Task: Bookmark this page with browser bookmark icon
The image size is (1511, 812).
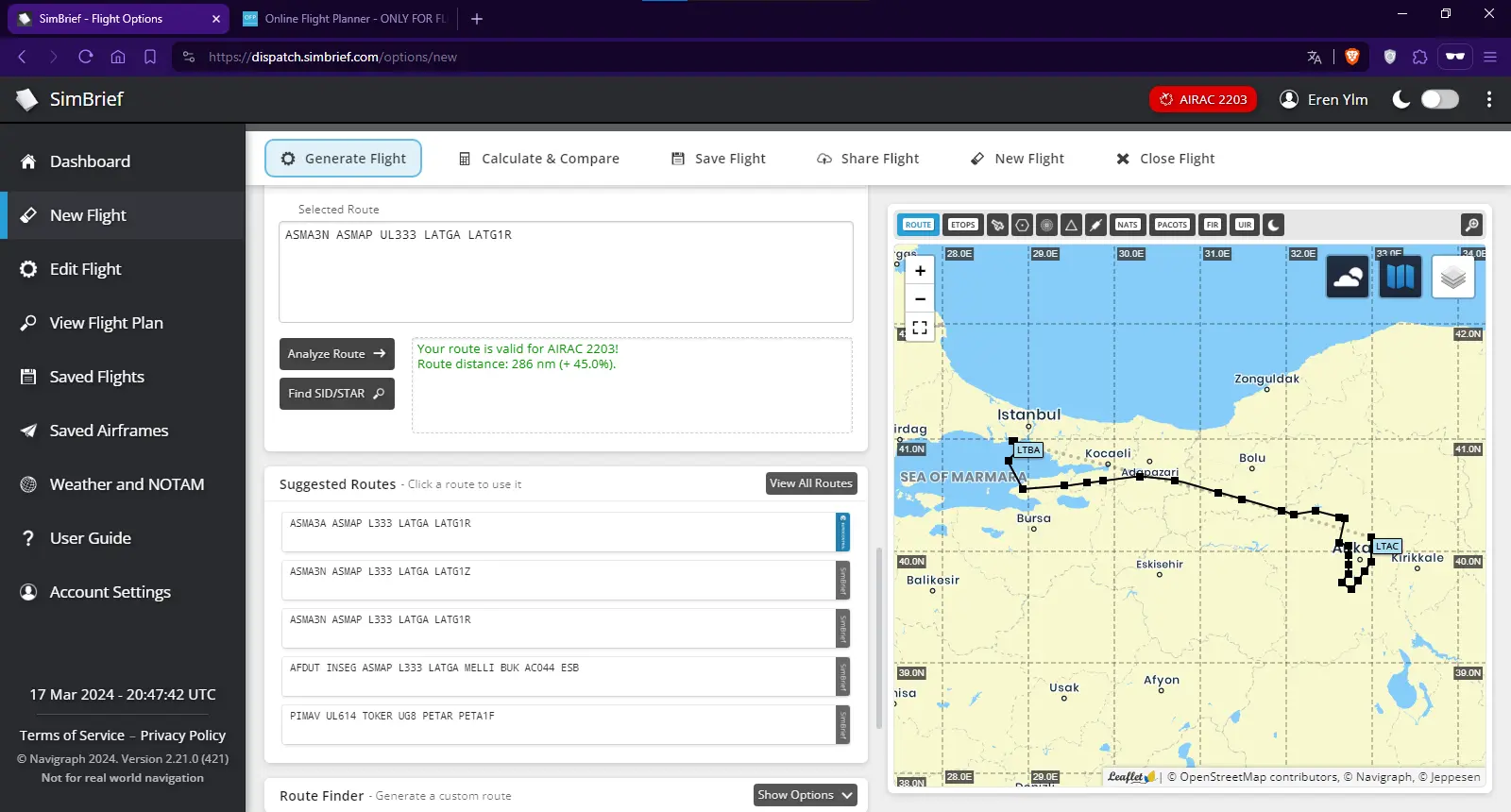Action: pos(150,57)
